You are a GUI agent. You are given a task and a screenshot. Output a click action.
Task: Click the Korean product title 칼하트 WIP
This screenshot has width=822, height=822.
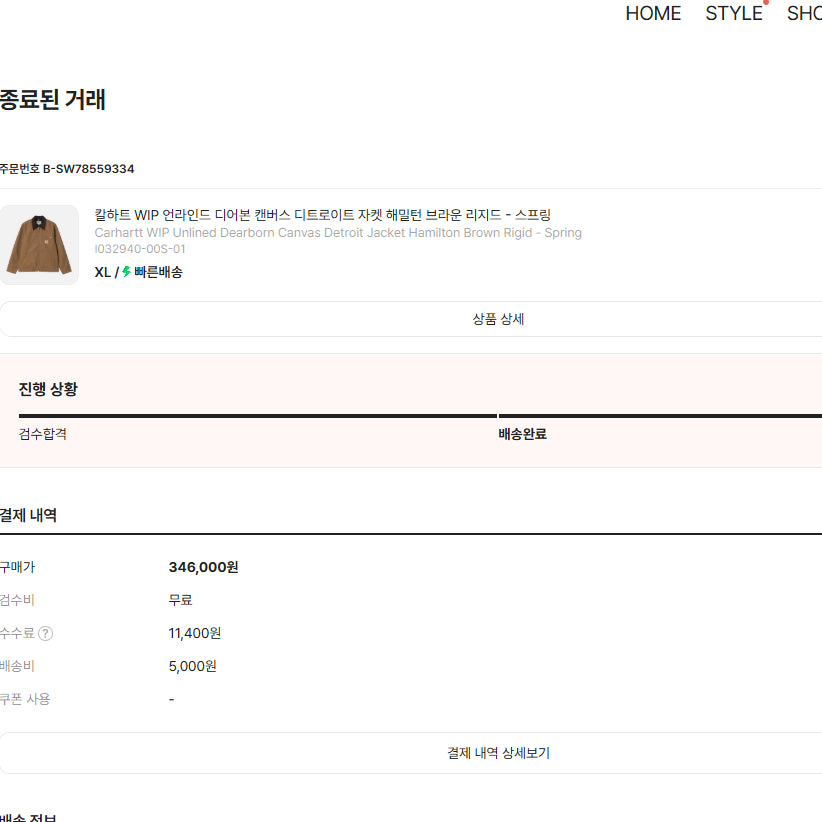(322, 215)
